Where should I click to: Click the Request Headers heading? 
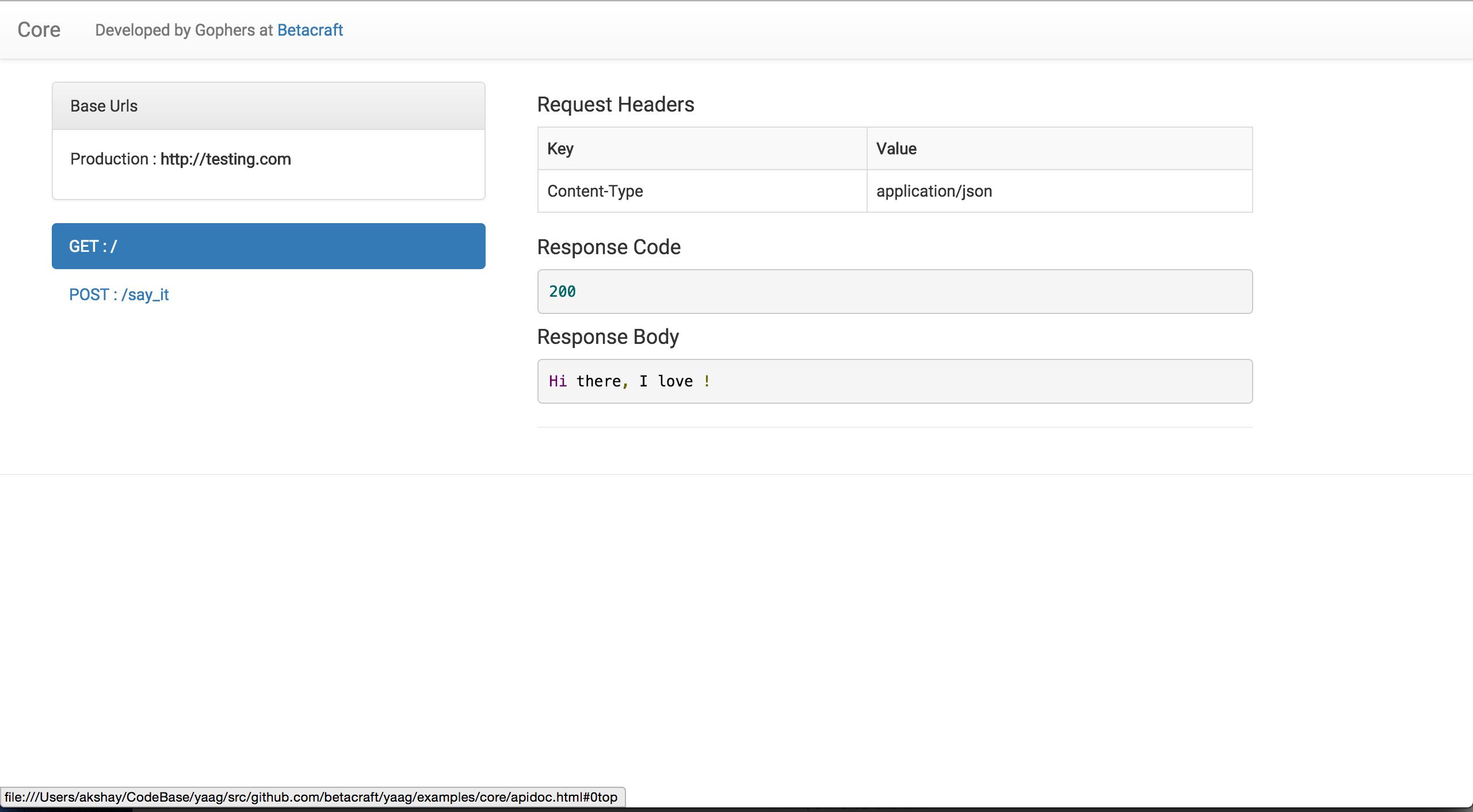click(615, 105)
